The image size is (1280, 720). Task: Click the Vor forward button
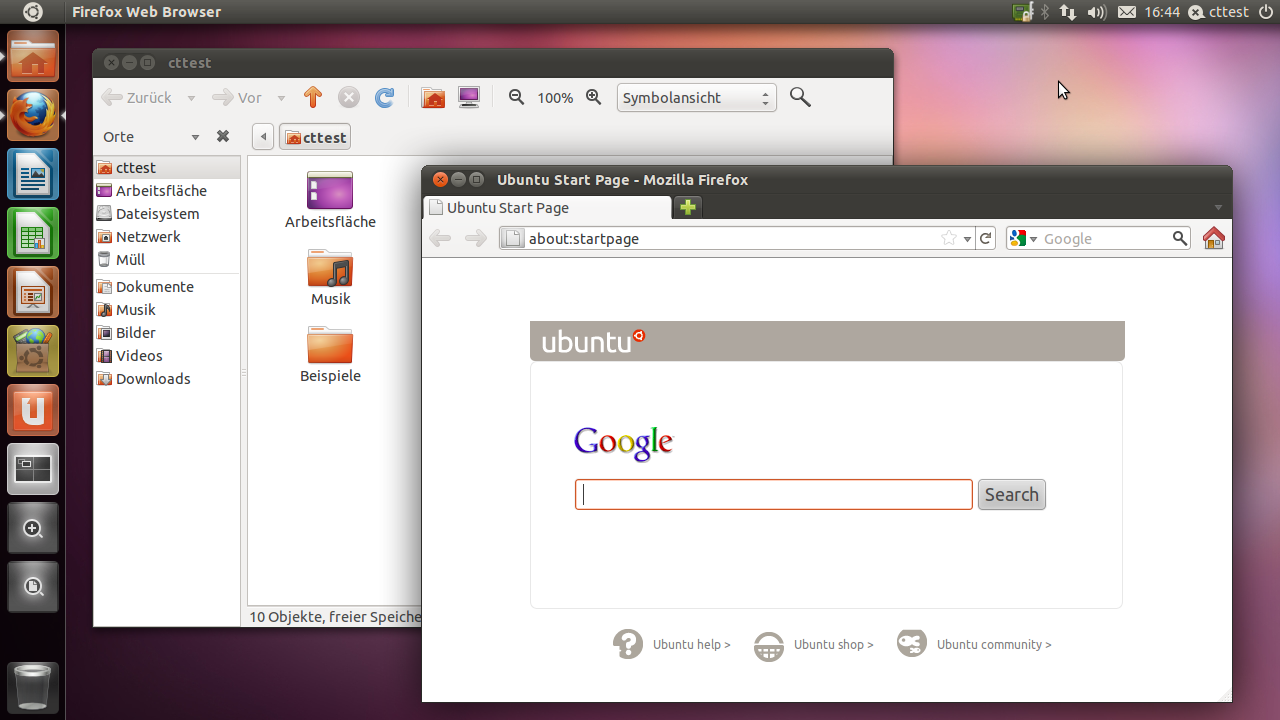[x=238, y=98]
